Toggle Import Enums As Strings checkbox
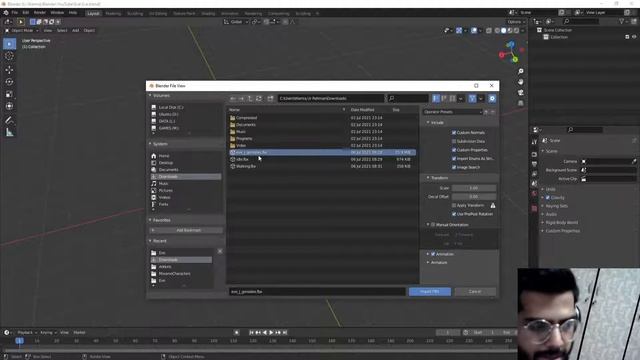 (454, 158)
